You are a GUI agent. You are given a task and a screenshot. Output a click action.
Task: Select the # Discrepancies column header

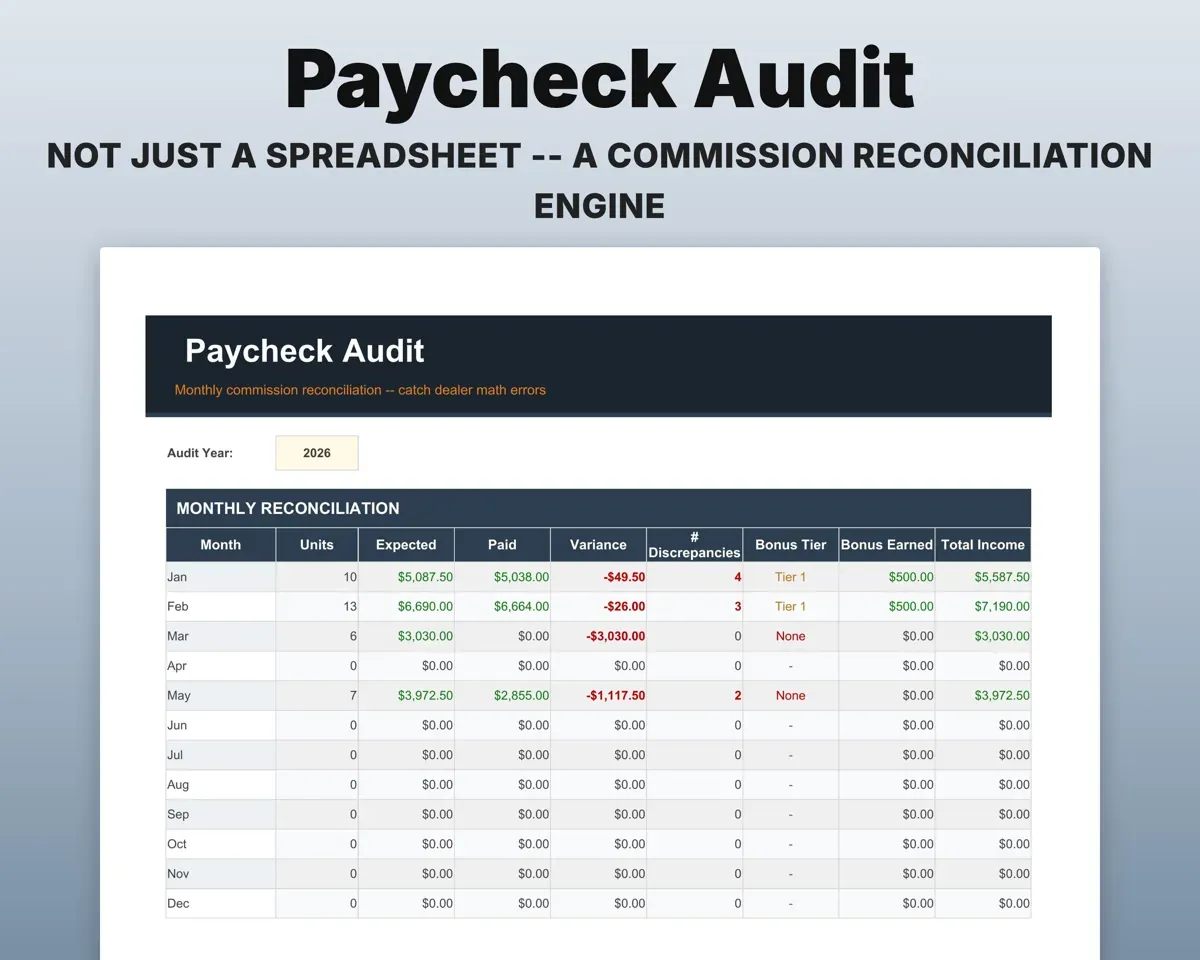694,545
